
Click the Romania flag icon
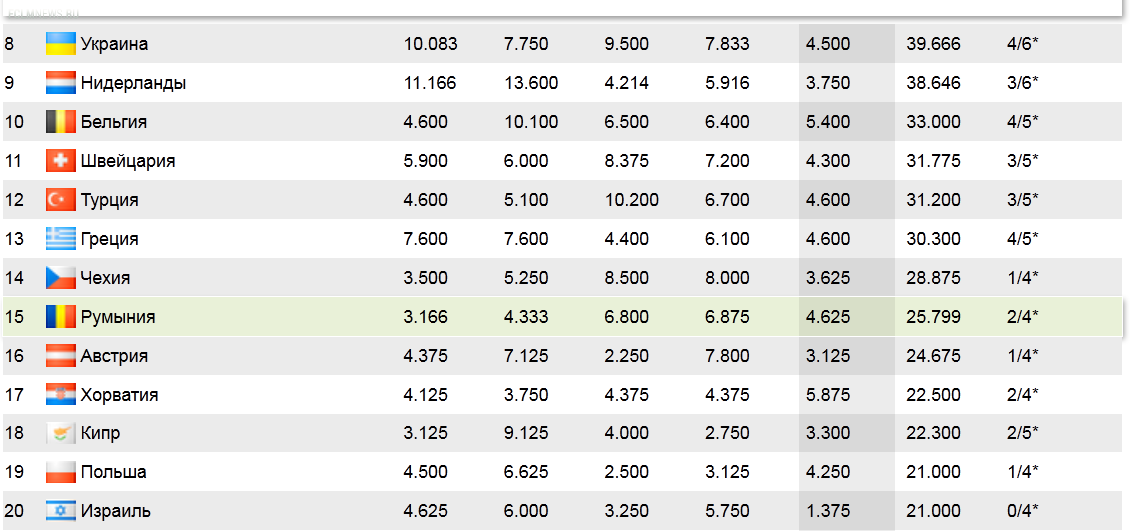tap(61, 317)
